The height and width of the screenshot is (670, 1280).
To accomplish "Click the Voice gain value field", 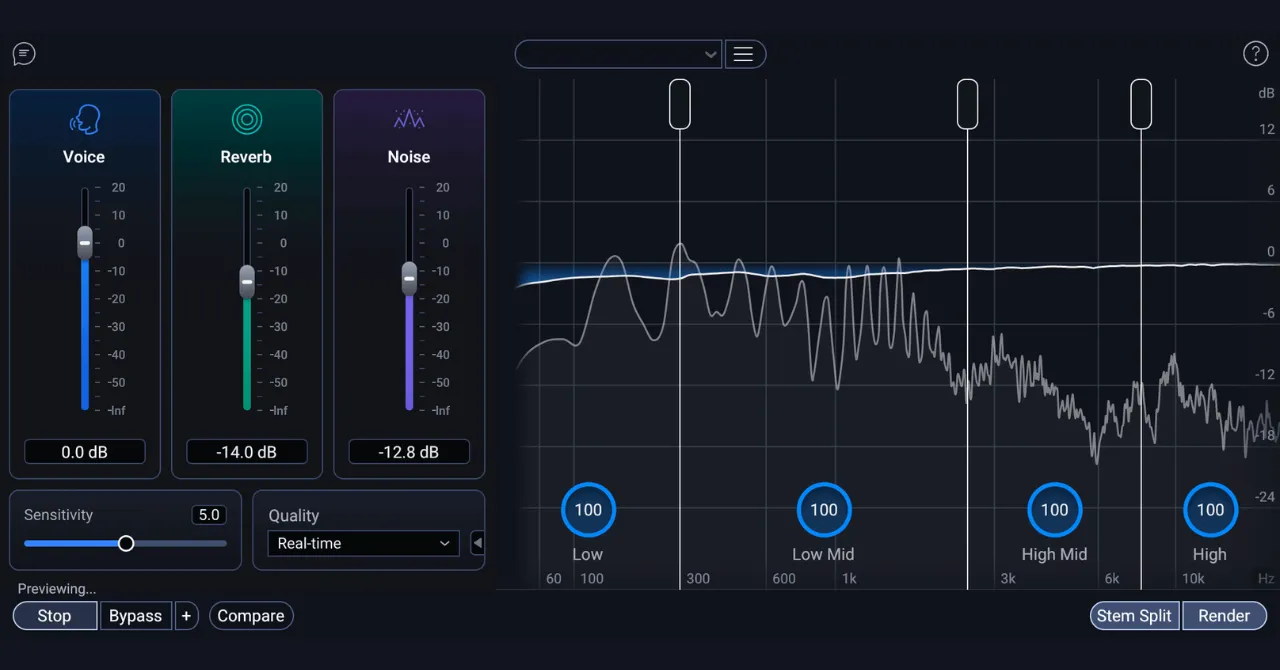I will [85, 452].
